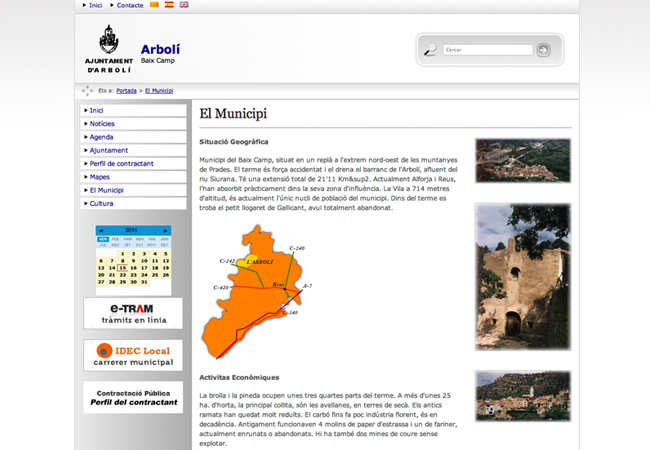Select DES month in the calendar
650x450 pixels.
(164, 245)
